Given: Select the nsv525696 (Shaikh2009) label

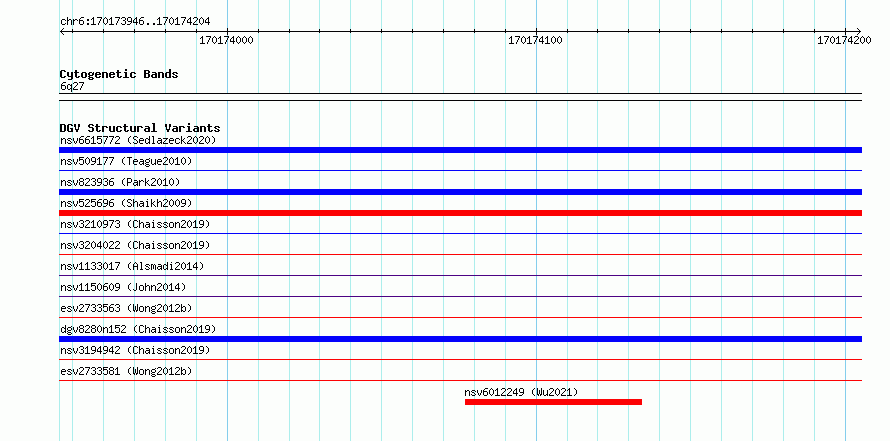Looking at the screenshot, I should pyautogui.click(x=126, y=203).
